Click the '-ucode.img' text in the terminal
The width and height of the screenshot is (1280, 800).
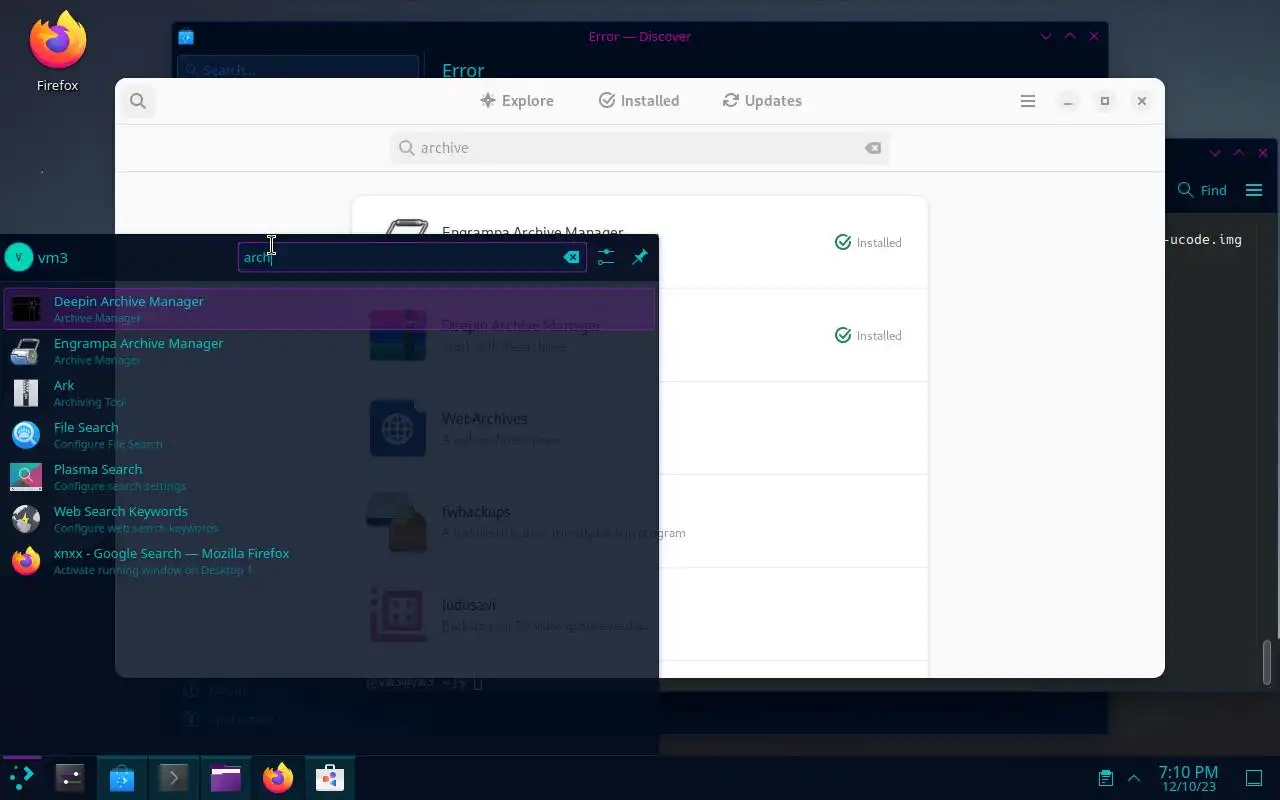point(1203,240)
